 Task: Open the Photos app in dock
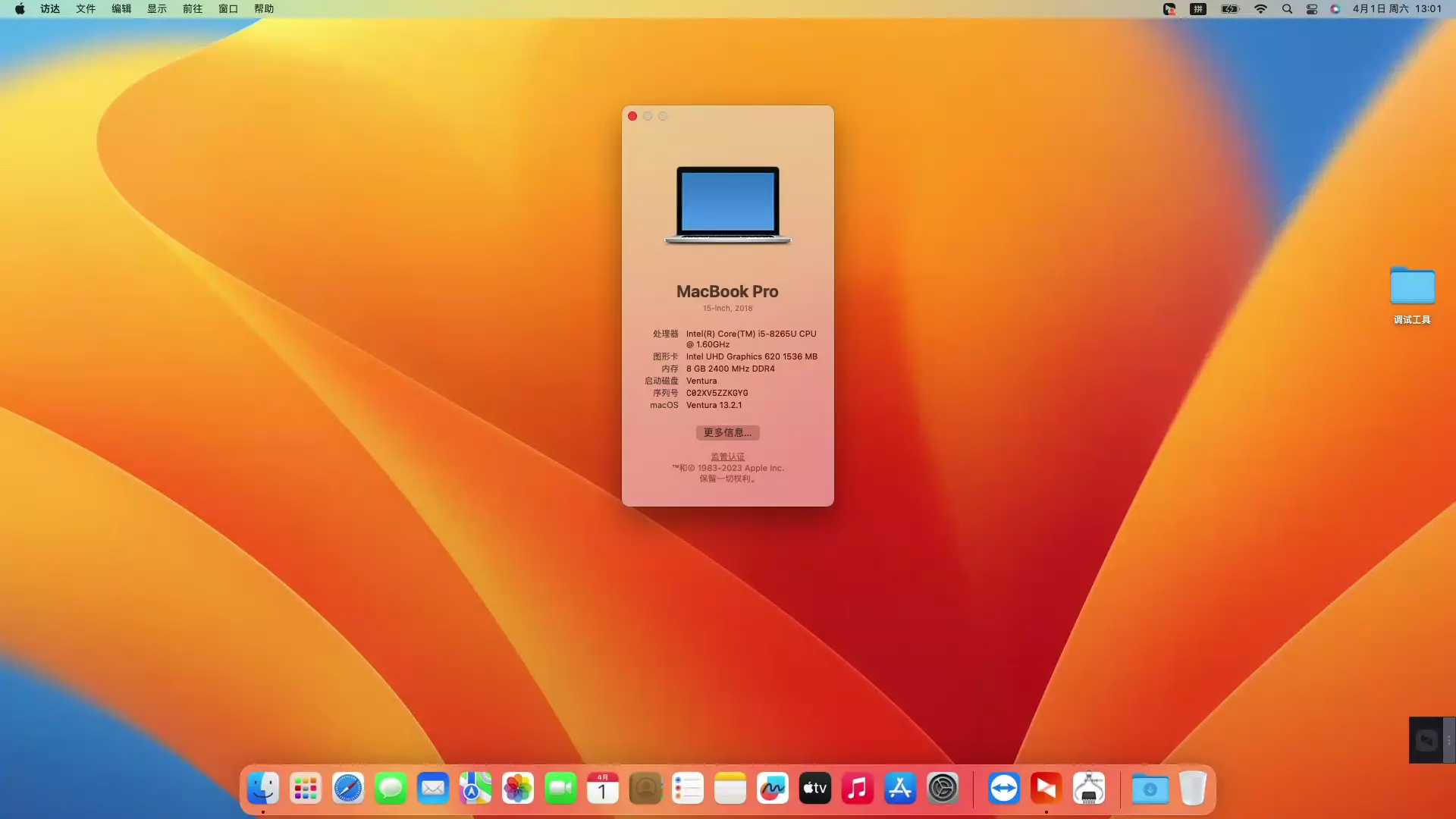click(518, 789)
